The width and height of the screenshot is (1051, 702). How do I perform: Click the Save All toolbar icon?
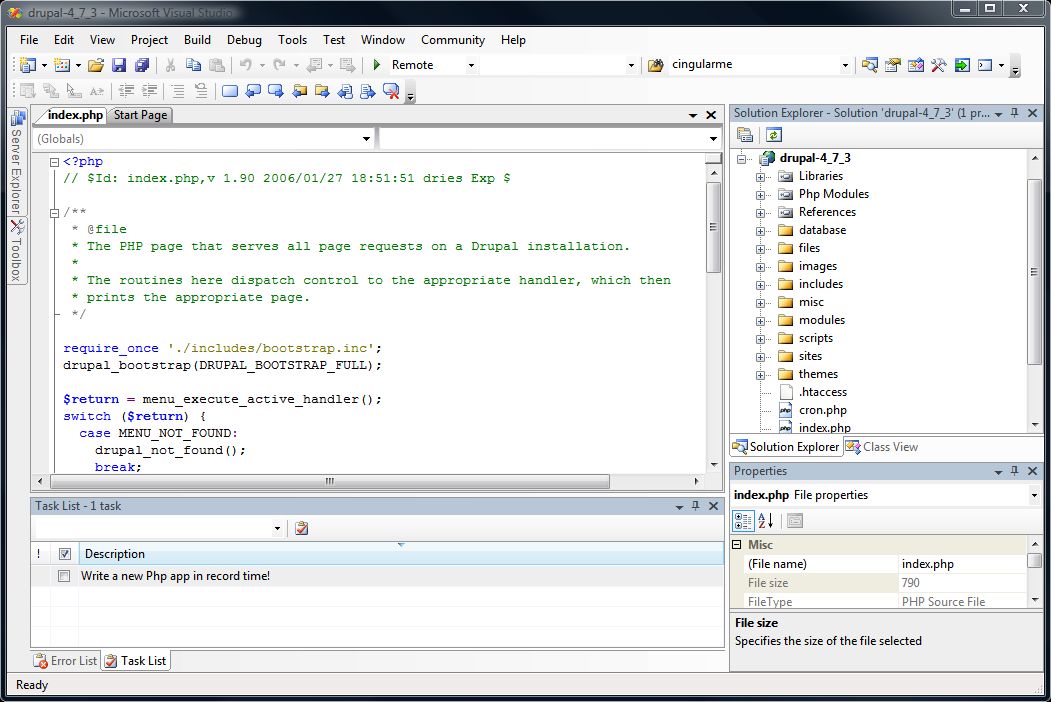[141, 65]
